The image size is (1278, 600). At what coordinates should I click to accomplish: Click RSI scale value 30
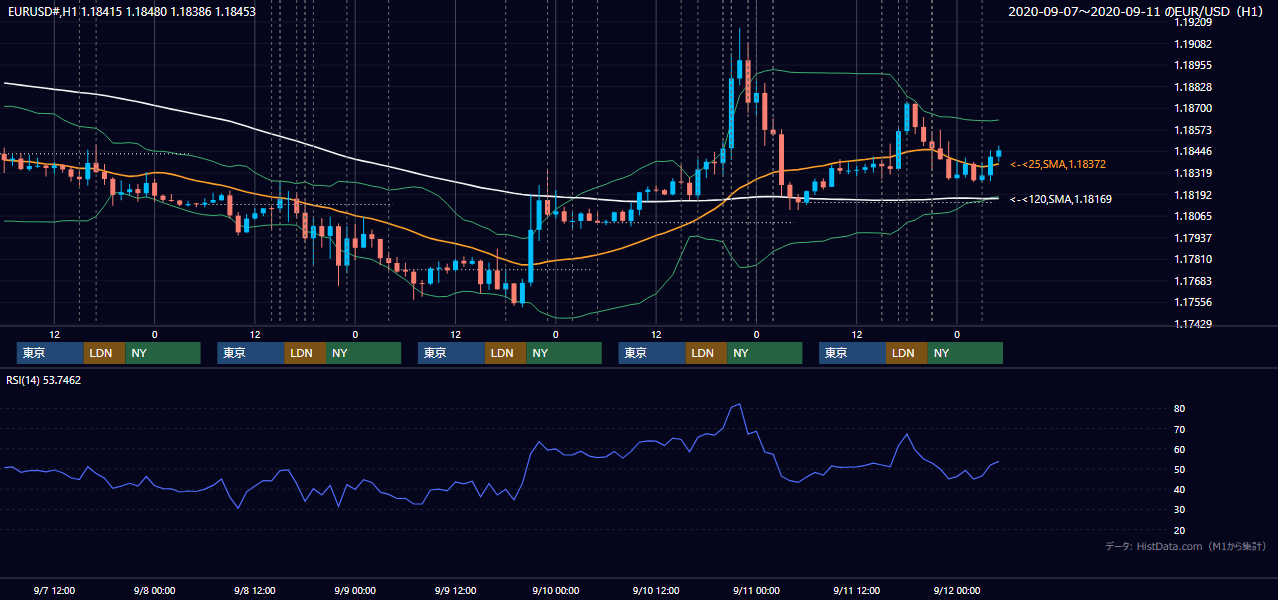1180,509
